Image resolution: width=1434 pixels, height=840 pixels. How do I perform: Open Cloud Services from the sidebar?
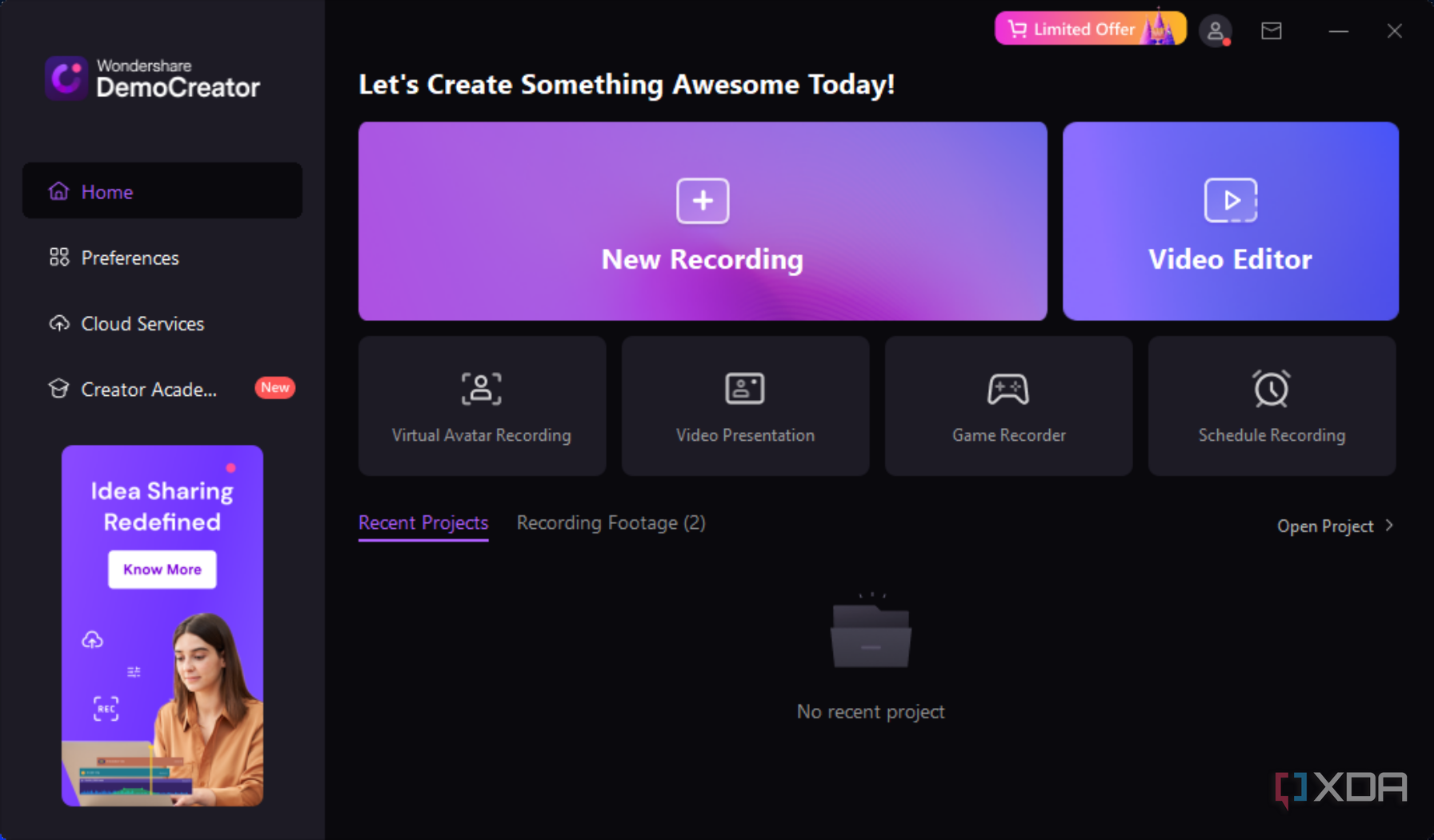162,323
